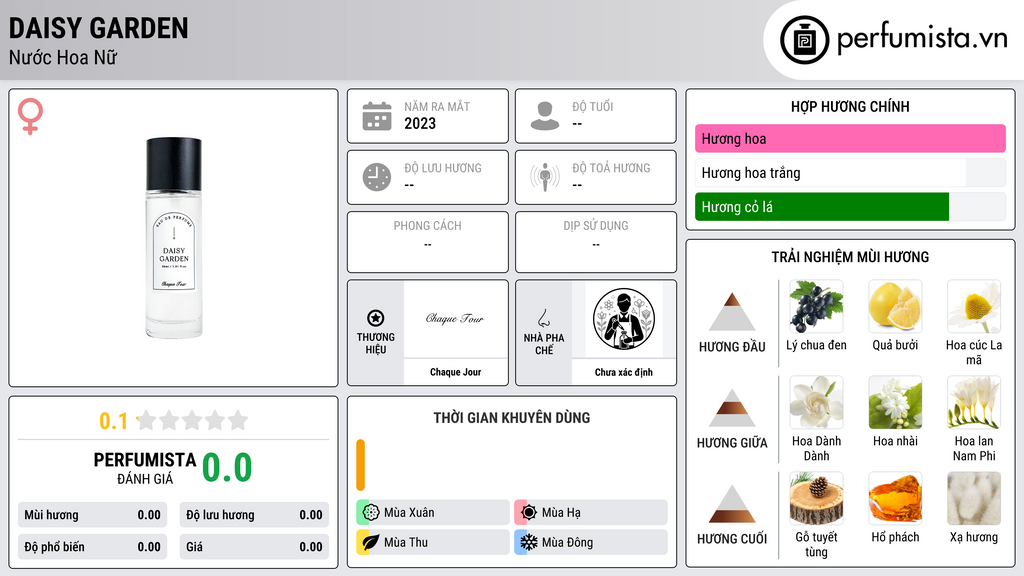Click the person icon beside Độ tuổi
This screenshot has height=576, width=1024.
[x=545, y=116]
